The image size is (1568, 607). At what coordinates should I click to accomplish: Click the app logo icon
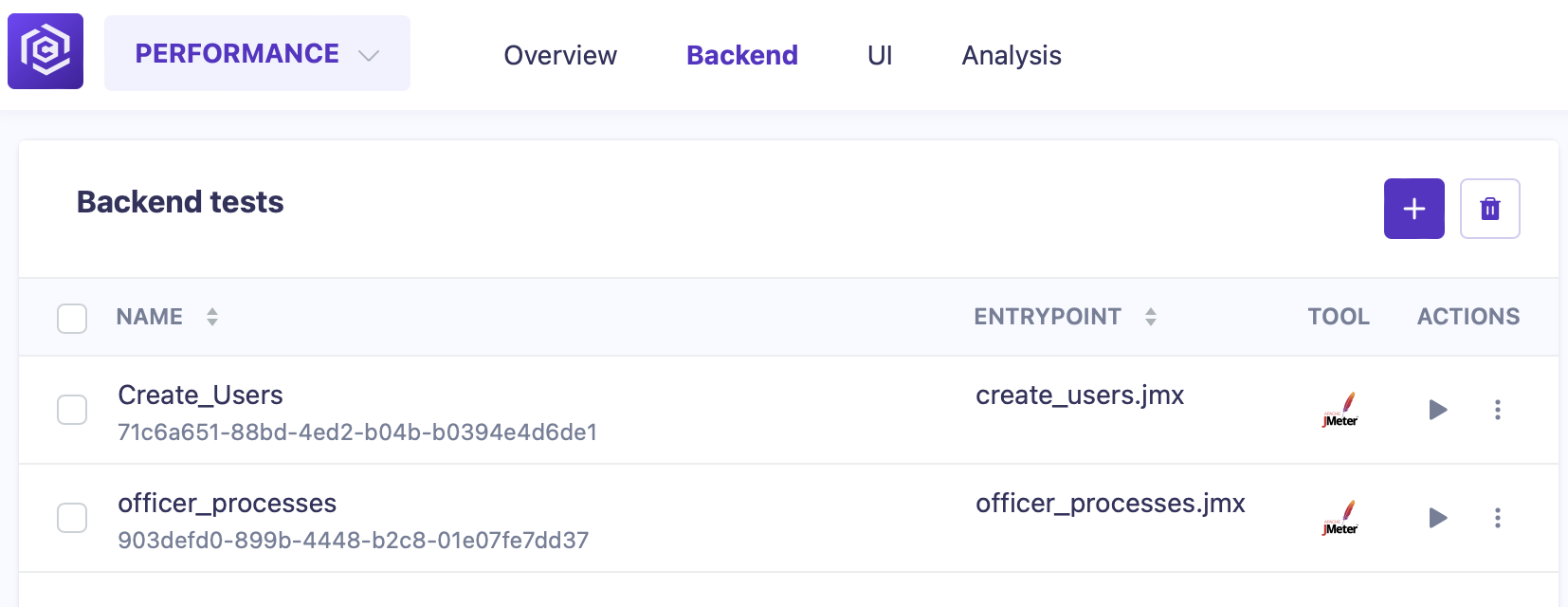pos(46,51)
